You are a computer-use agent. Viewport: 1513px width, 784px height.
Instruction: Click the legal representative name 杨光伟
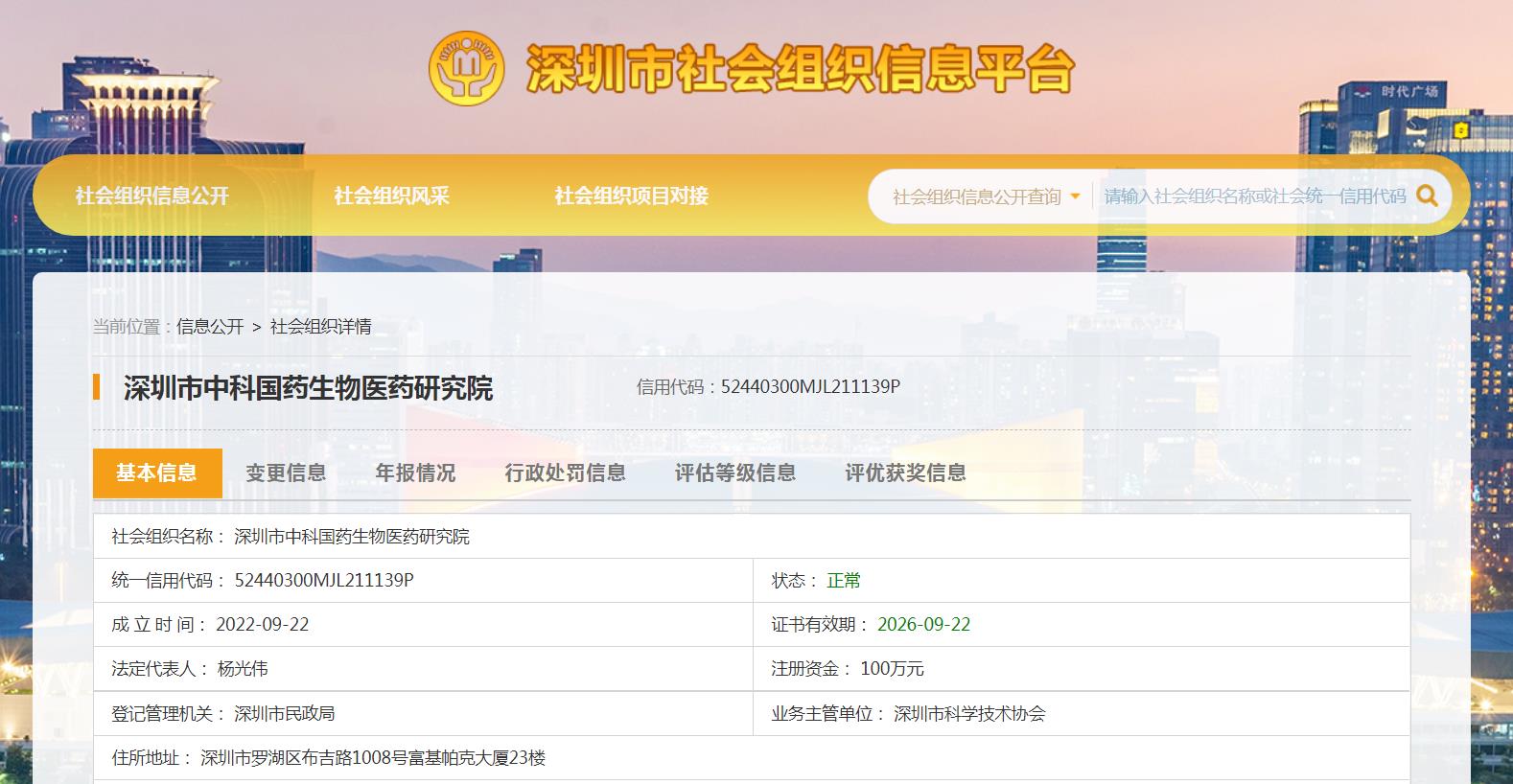243,669
